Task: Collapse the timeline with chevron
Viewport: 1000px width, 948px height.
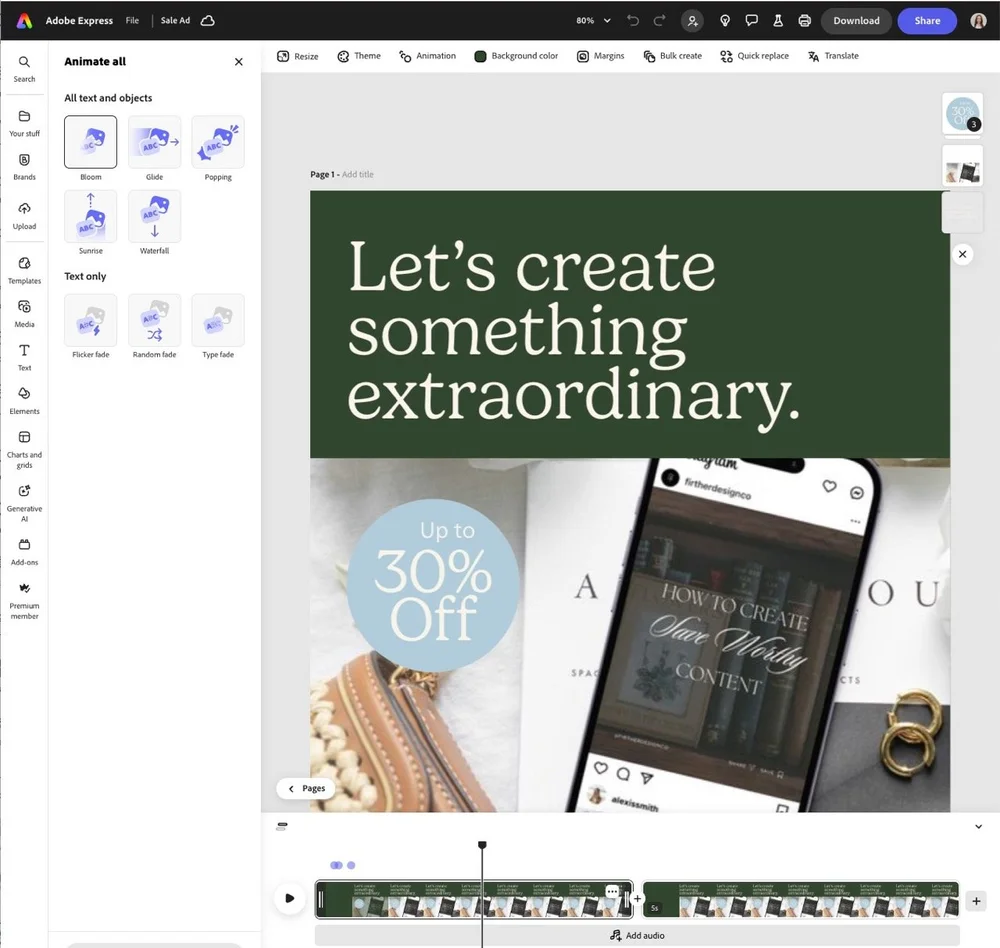Action: pos(978,827)
